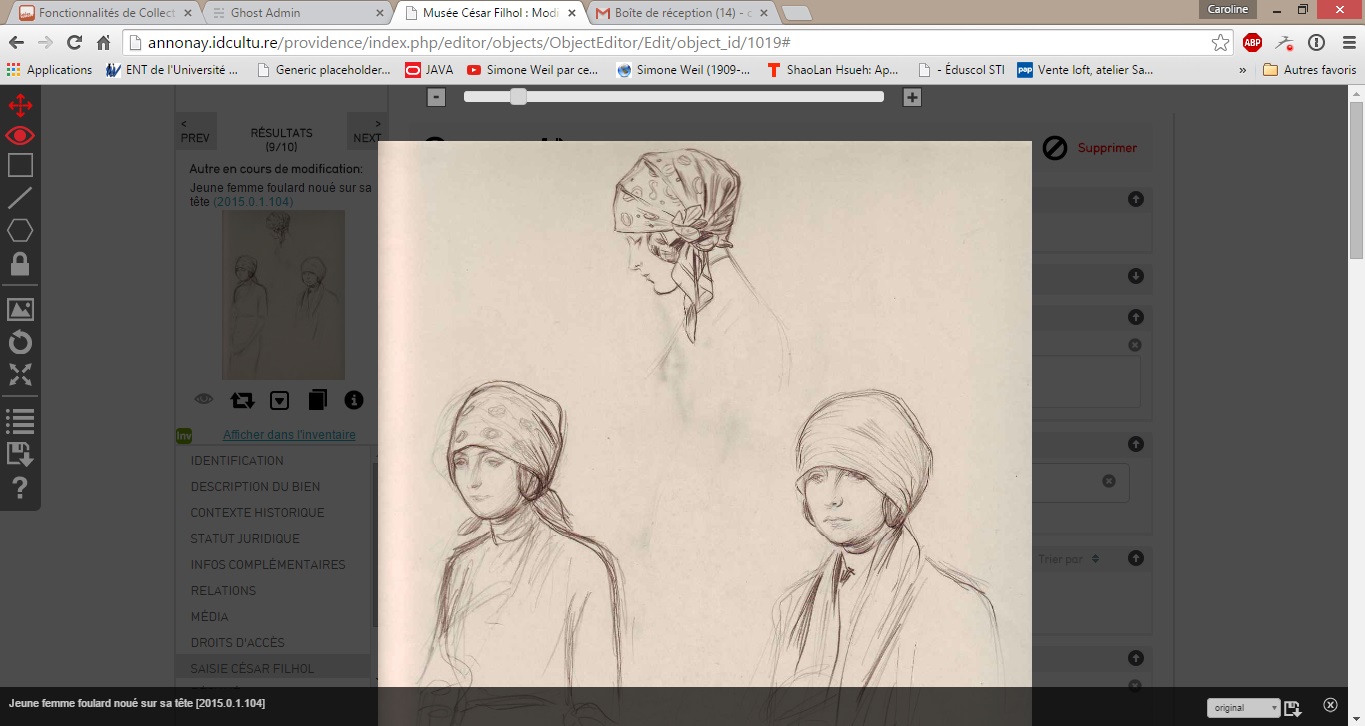Select the hexagon polygon tool
Image resolution: width=1365 pixels, height=726 pixels.
click(20, 231)
